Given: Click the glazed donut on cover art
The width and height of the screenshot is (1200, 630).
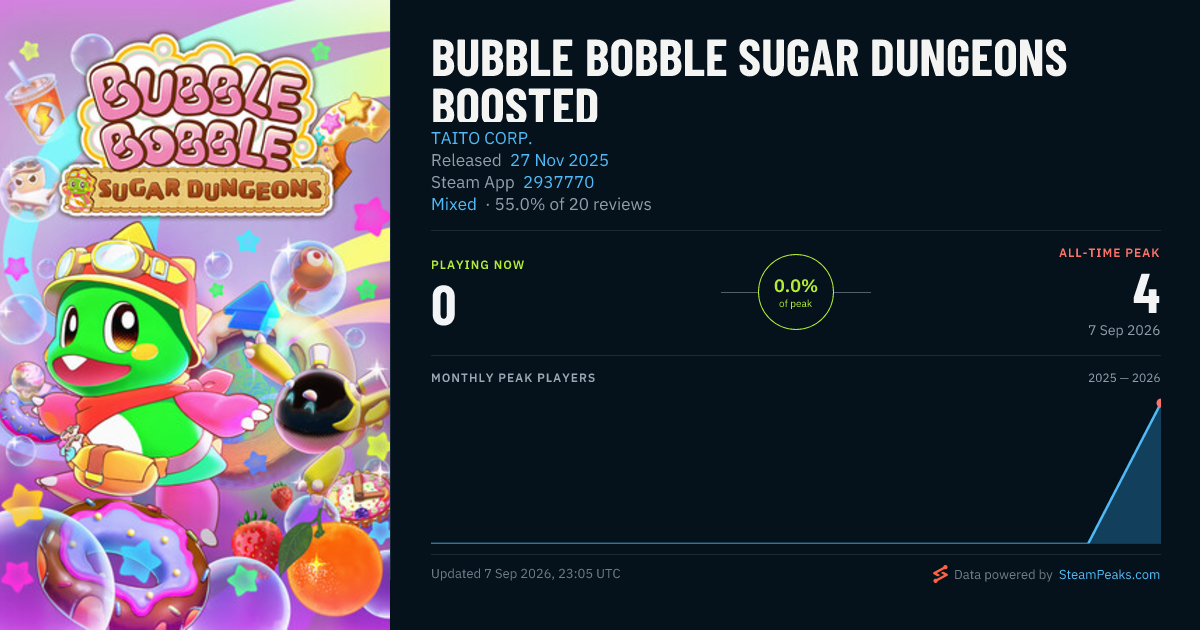Looking at the screenshot, I should point(125,560).
